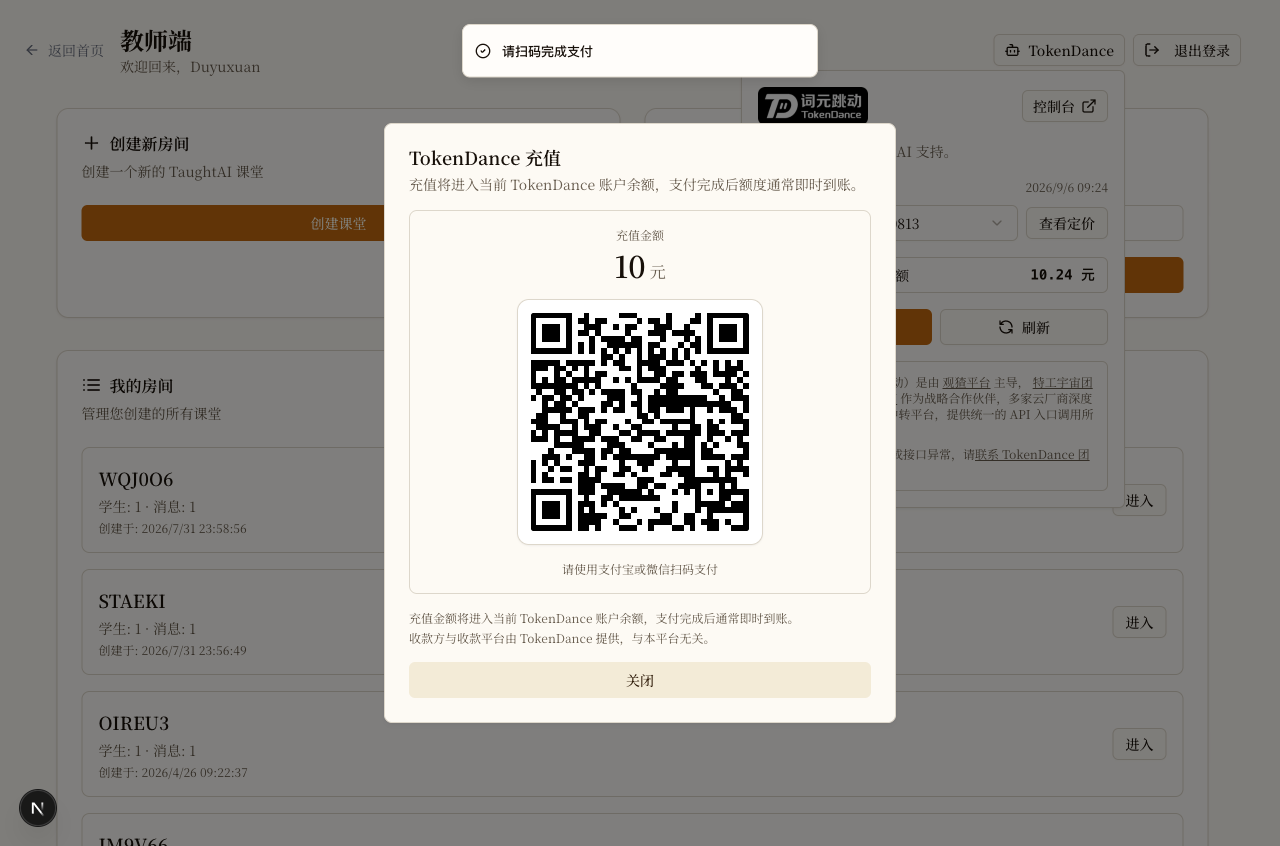Image resolution: width=1280 pixels, height=846 pixels.
Task: Click the 创建于: 2026/7/31 23:58:56 date text
Action: (172, 528)
